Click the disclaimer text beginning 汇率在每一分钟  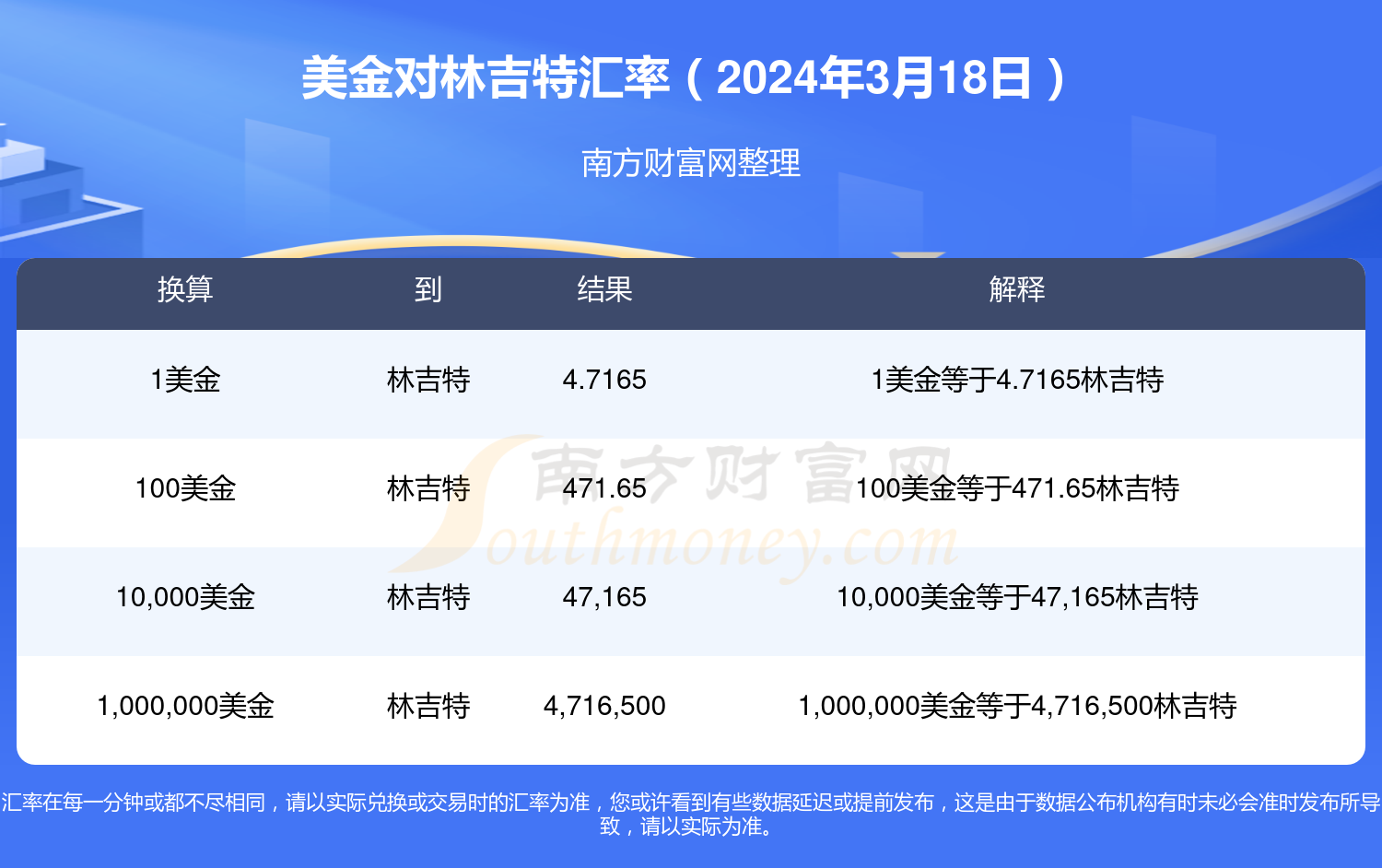(x=691, y=815)
